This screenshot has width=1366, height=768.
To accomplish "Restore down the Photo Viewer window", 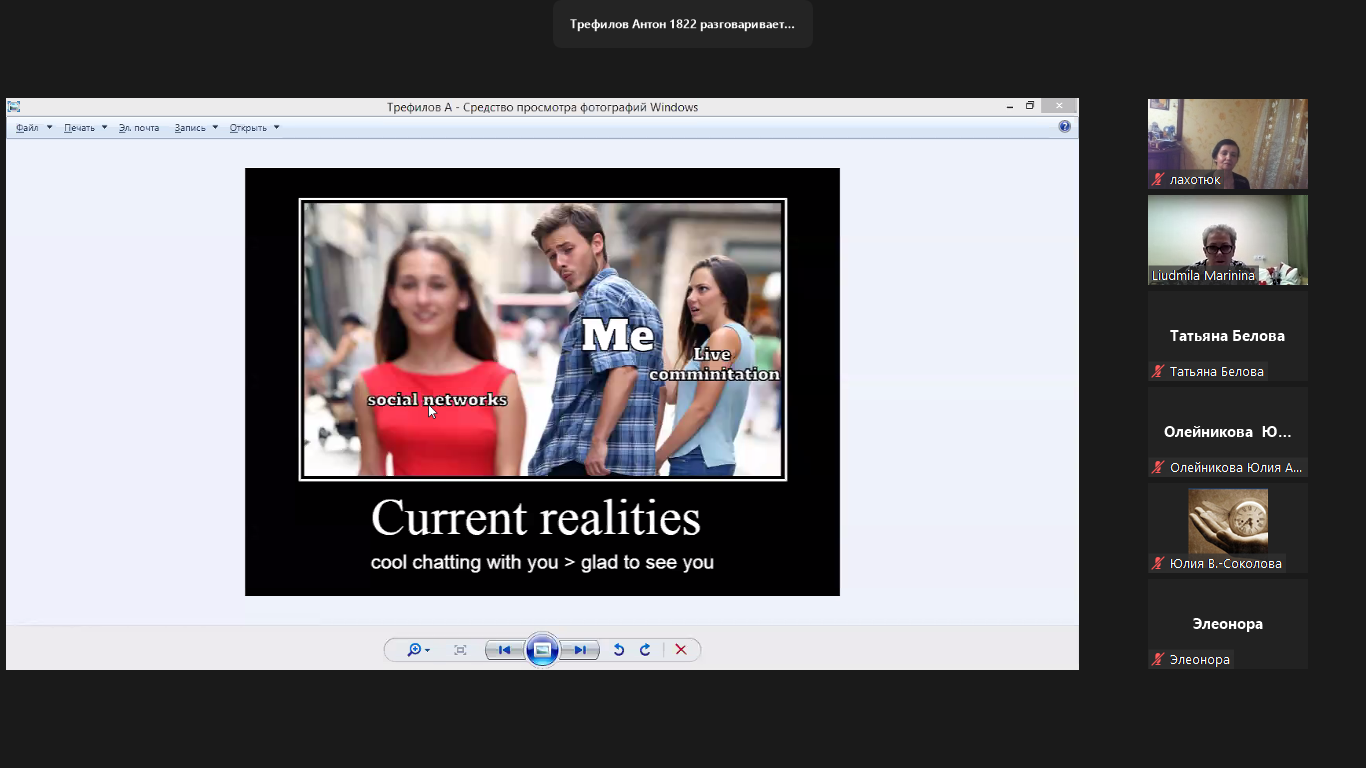I will (x=1030, y=106).
